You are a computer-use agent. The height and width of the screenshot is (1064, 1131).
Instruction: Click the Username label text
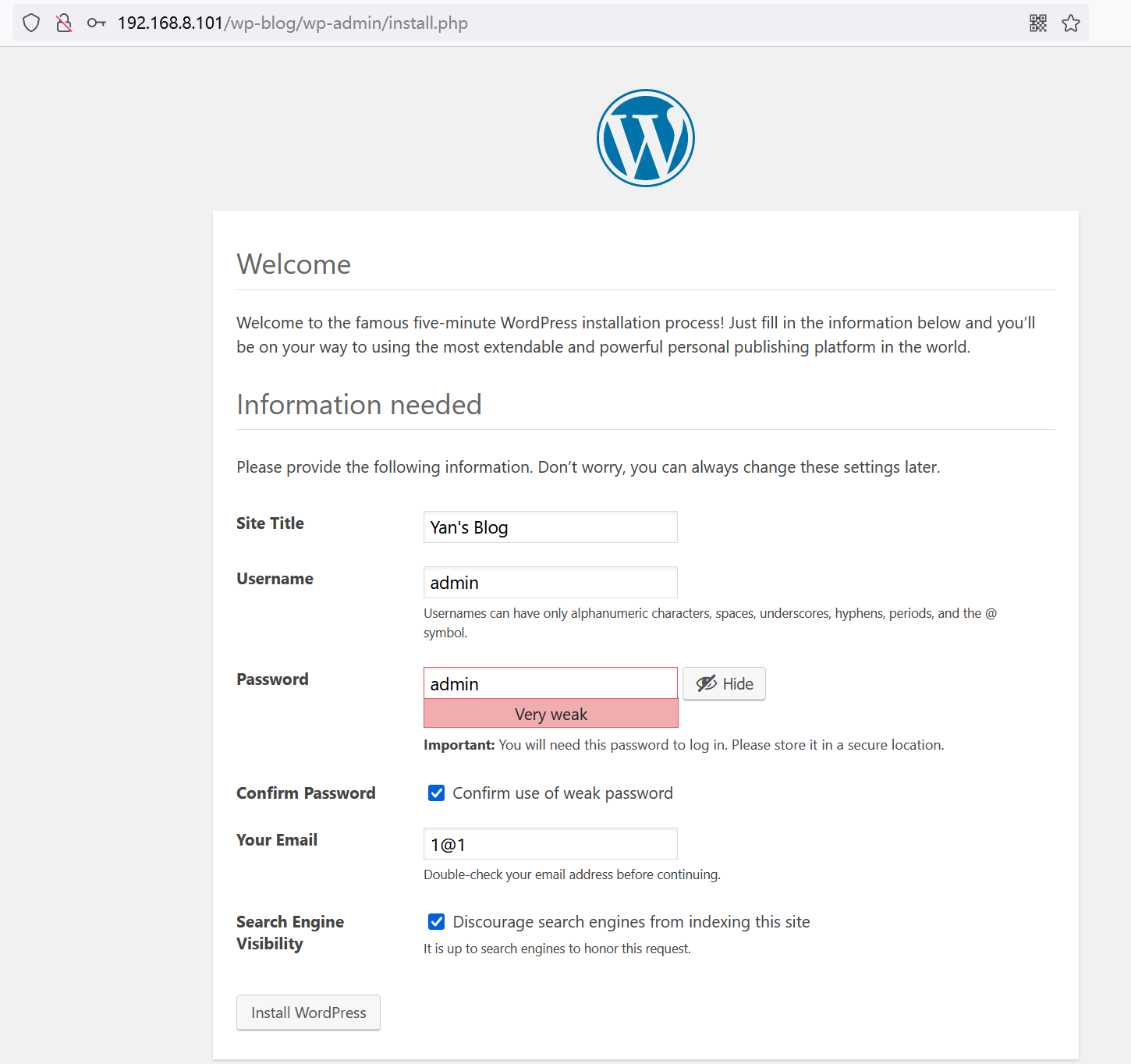point(275,579)
